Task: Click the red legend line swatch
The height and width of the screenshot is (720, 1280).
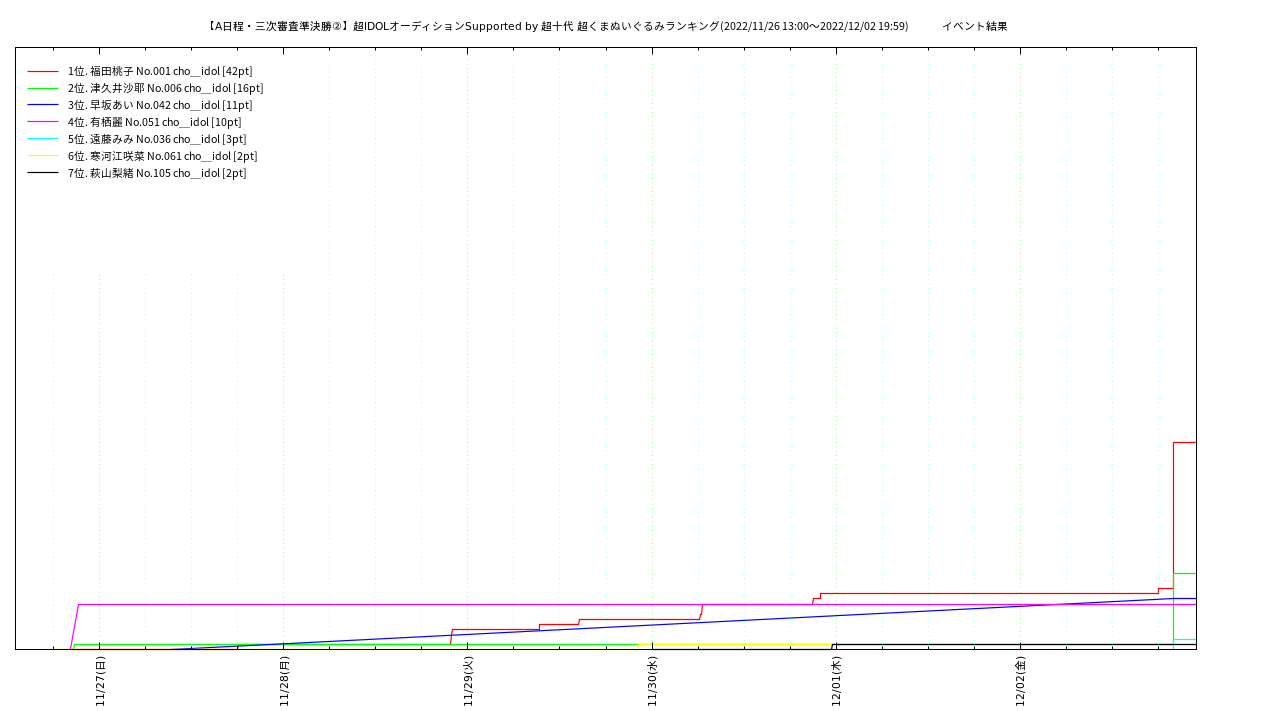Action: point(43,71)
